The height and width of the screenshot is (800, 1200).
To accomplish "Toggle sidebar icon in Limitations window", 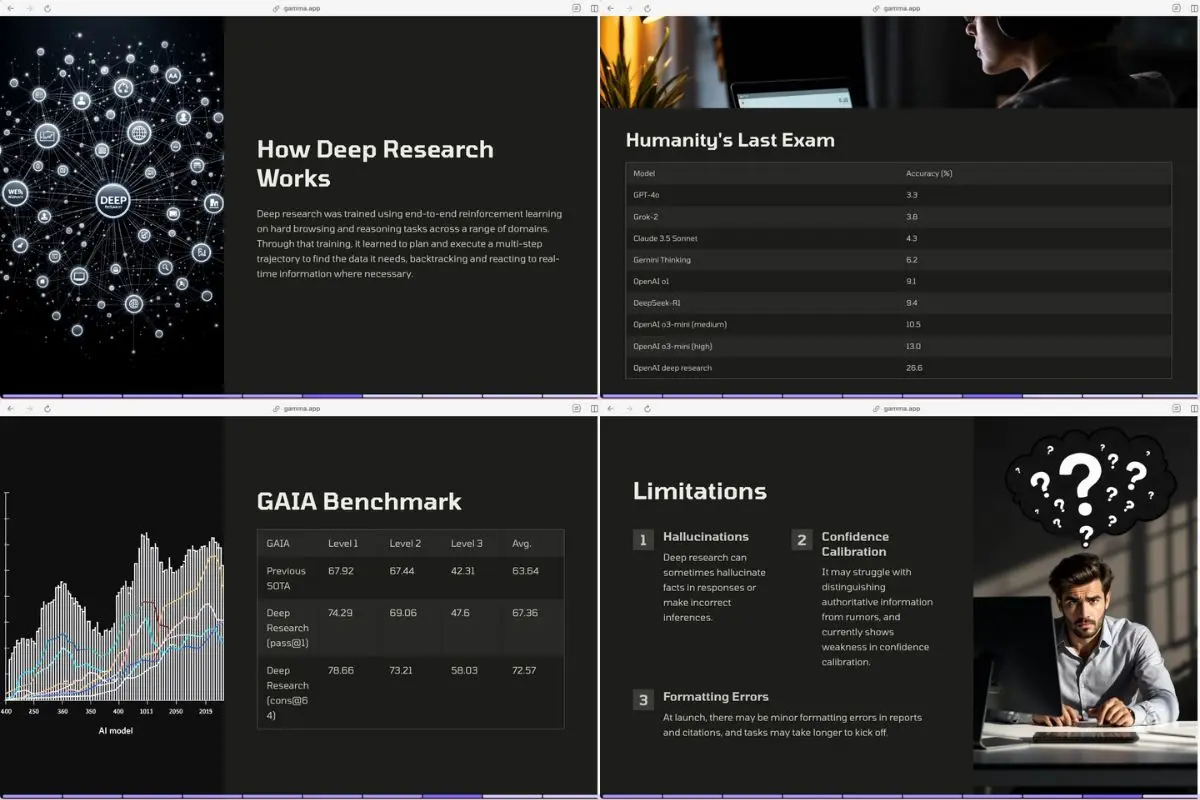I will coord(1194,408).
